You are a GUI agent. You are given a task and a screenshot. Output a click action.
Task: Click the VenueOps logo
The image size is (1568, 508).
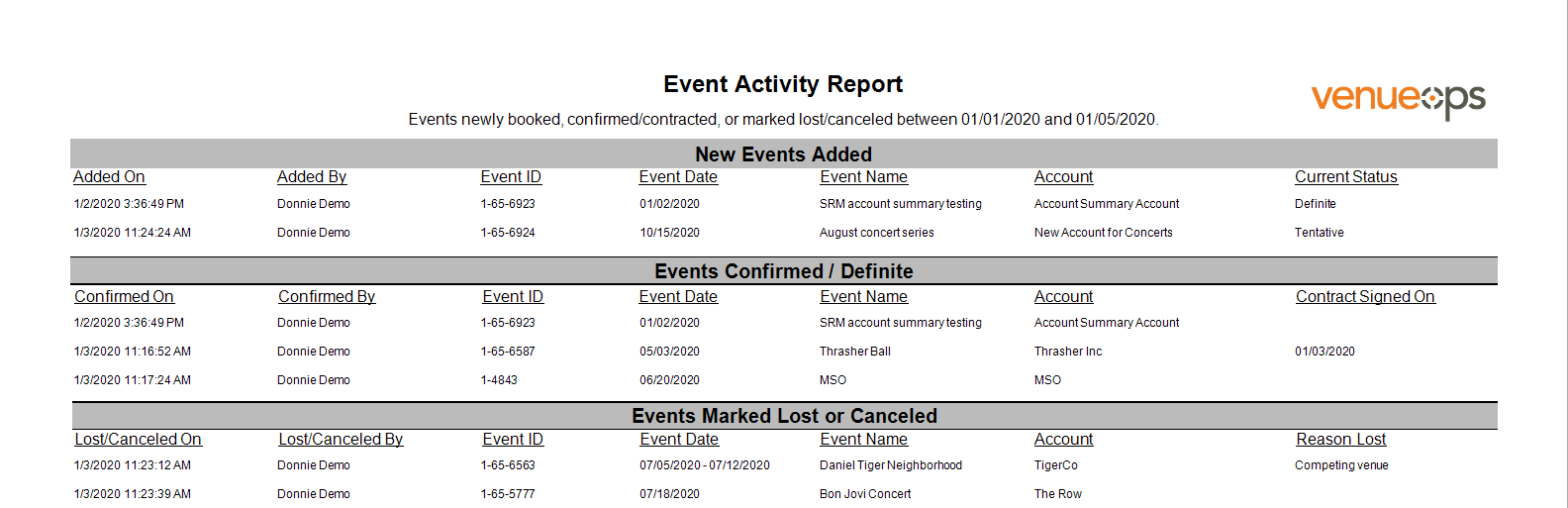click(x=1398, y=100)
